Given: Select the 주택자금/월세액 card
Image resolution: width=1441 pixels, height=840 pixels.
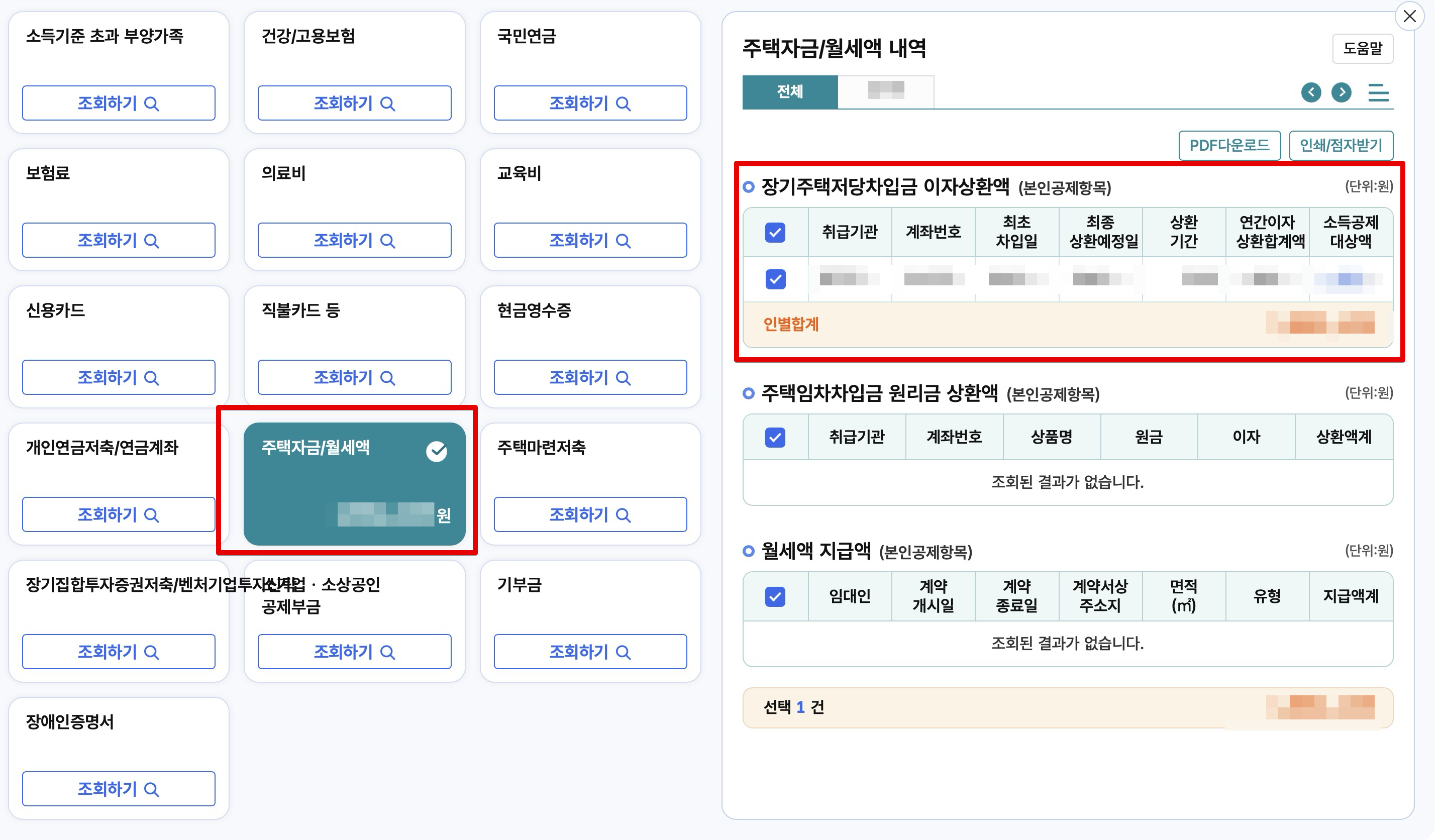Looking at the screenshot, I should tap(356, 484).
